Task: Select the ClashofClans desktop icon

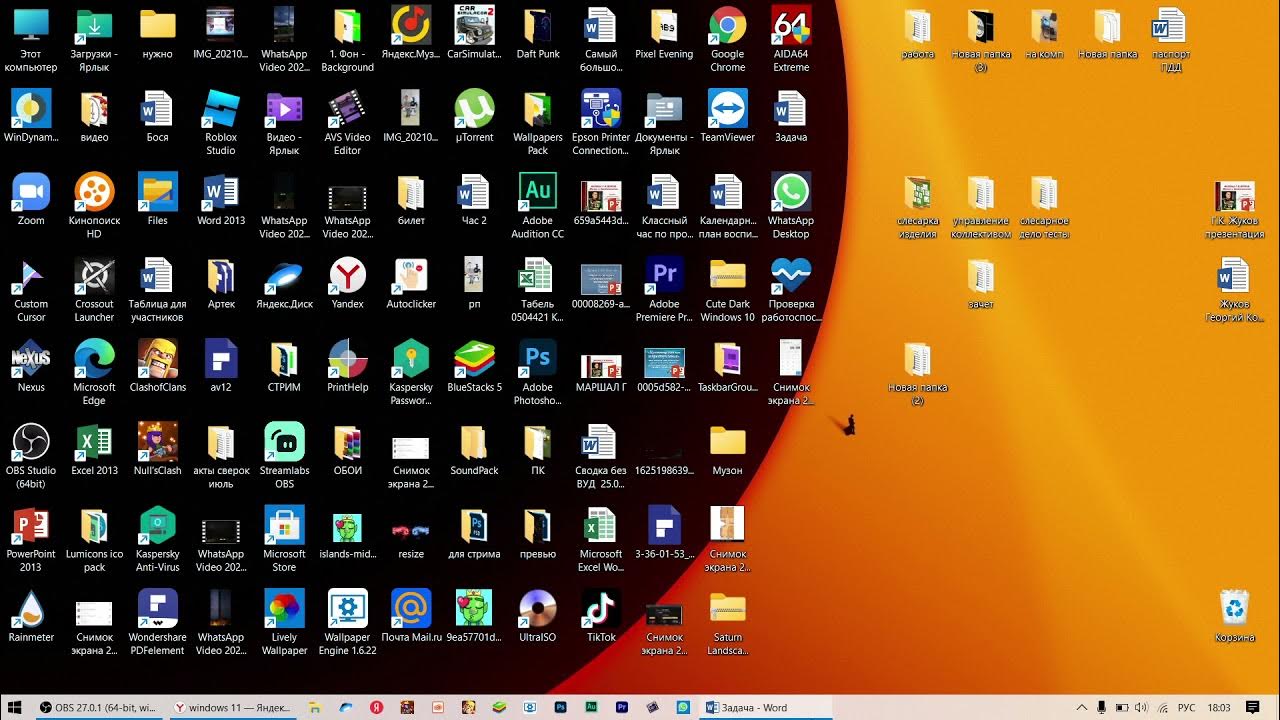Action: (158, 365)
